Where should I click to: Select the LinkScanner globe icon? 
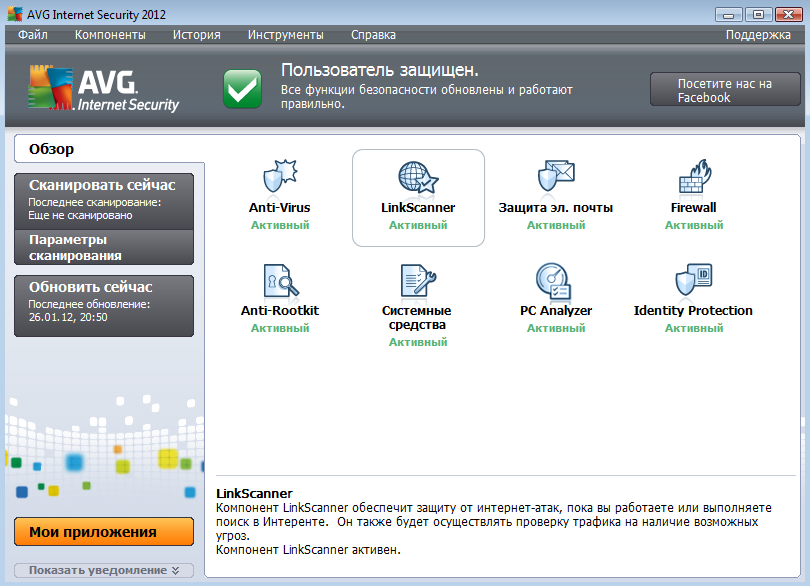(418, 177)
